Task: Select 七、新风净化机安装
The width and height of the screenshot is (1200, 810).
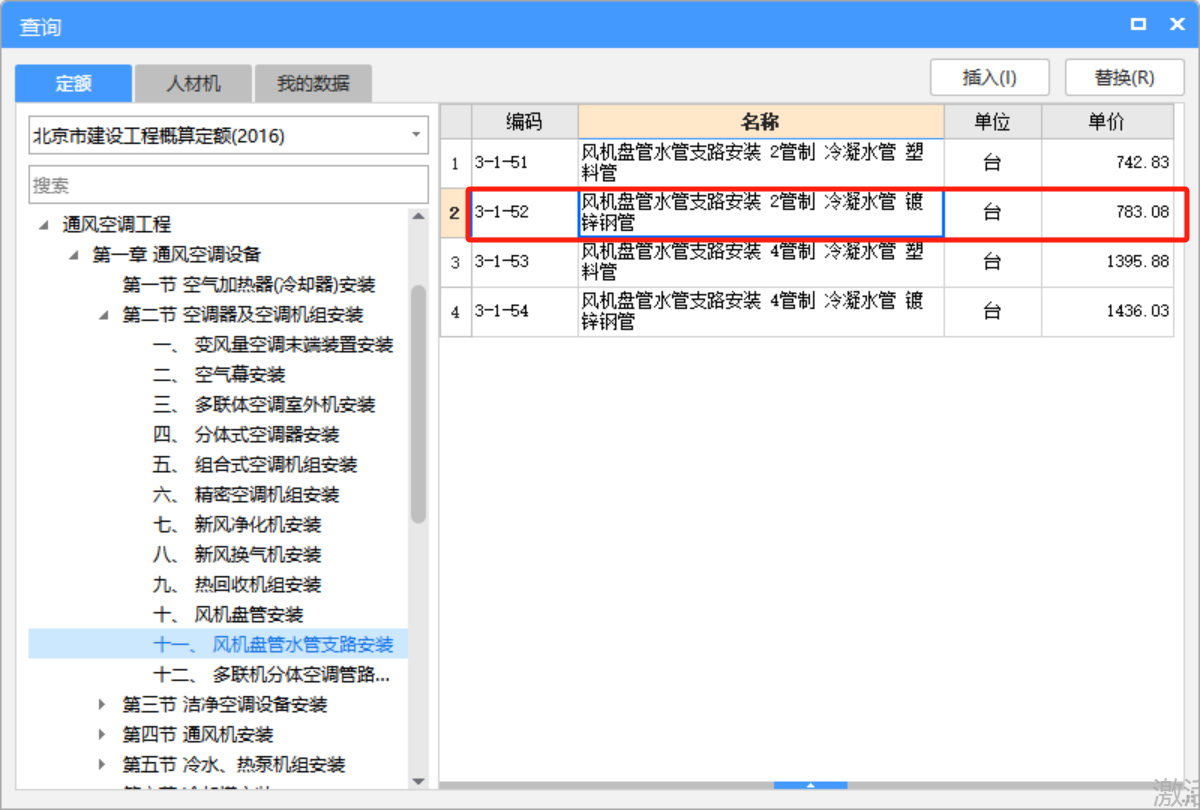Action: click(x=237, y=525)
